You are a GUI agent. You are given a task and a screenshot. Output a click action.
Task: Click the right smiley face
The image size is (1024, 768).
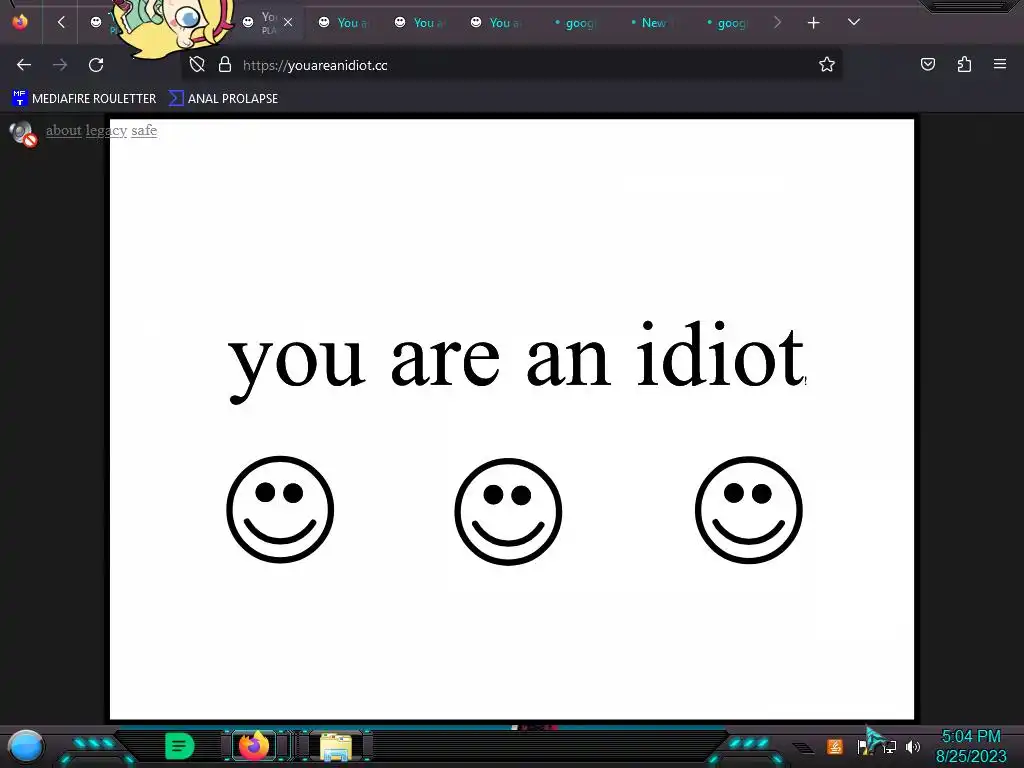(748, 510)
